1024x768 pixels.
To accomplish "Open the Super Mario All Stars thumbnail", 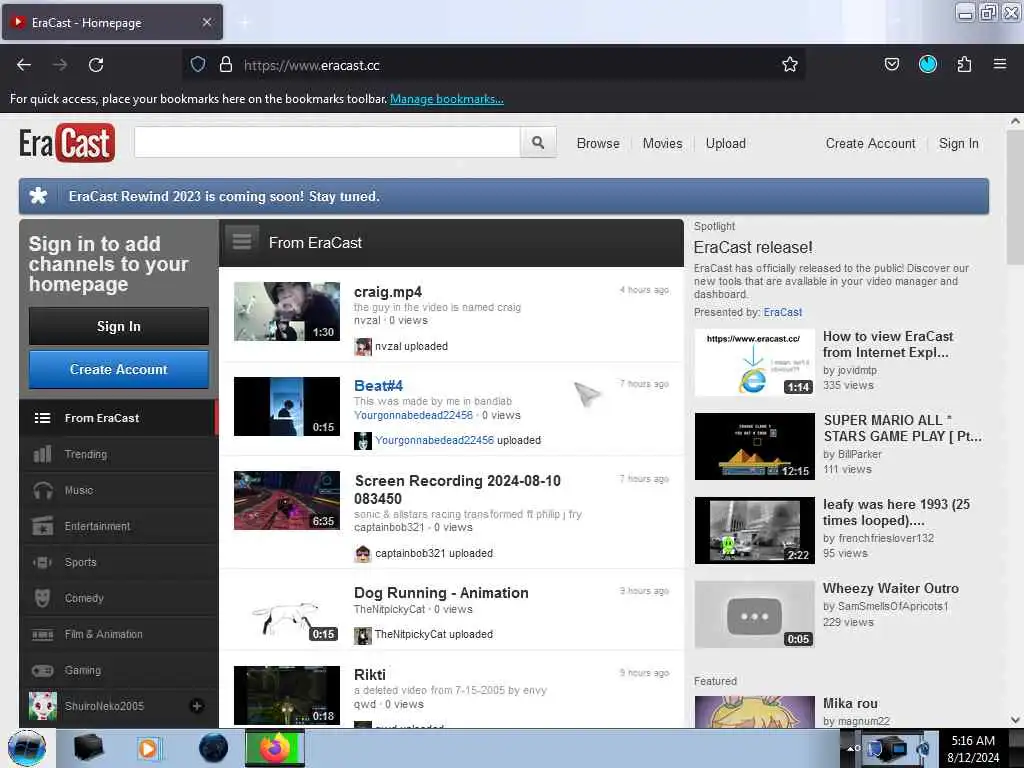I will tap(754, 446).
